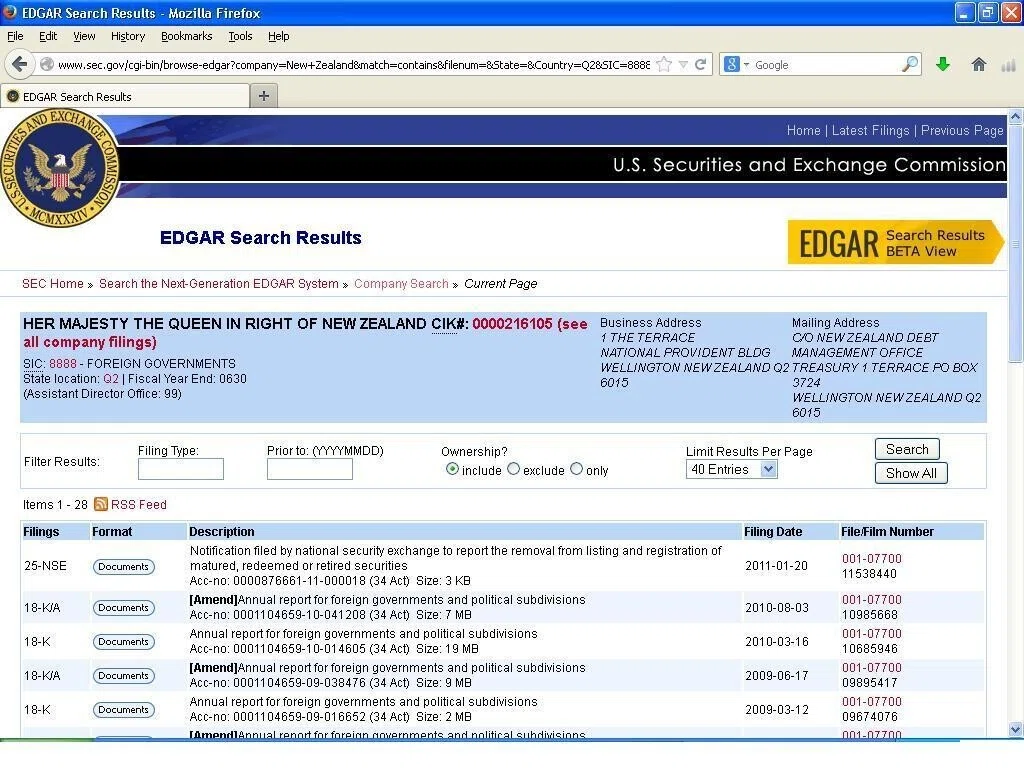The height and width of the screenshot is (768, 1024).
Task: Open the Edit menu
Action: 48,36
